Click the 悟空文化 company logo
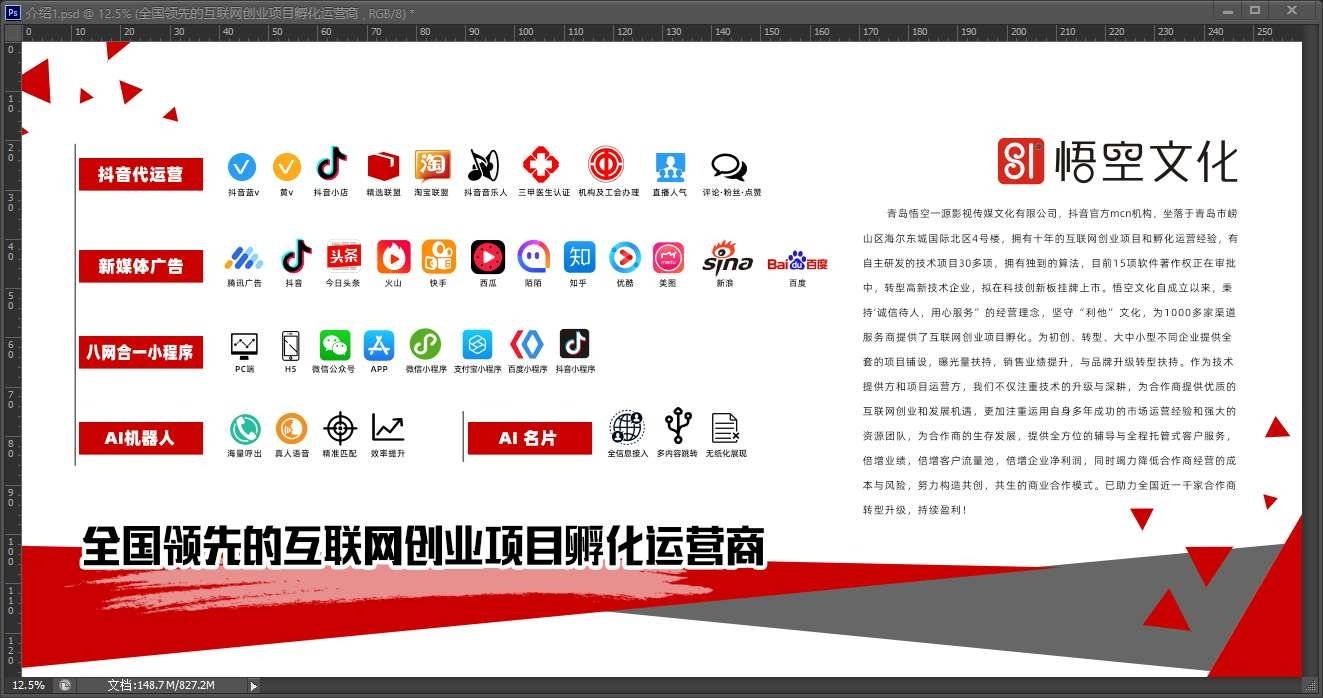1323x698 pixels. 1118,162
